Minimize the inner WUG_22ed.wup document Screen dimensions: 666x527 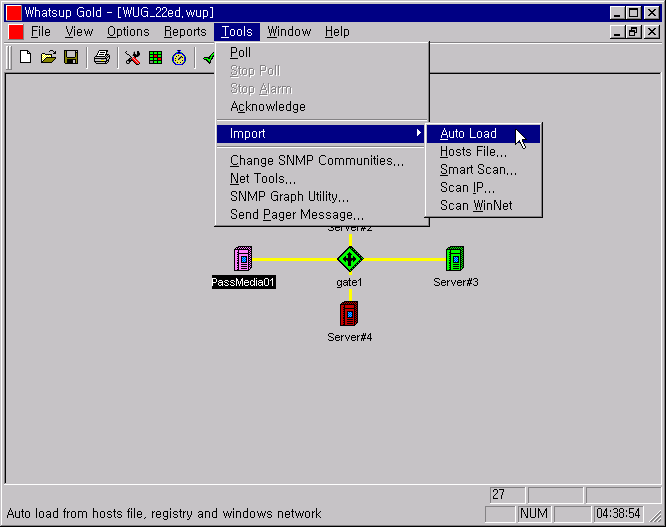[617, 32]
